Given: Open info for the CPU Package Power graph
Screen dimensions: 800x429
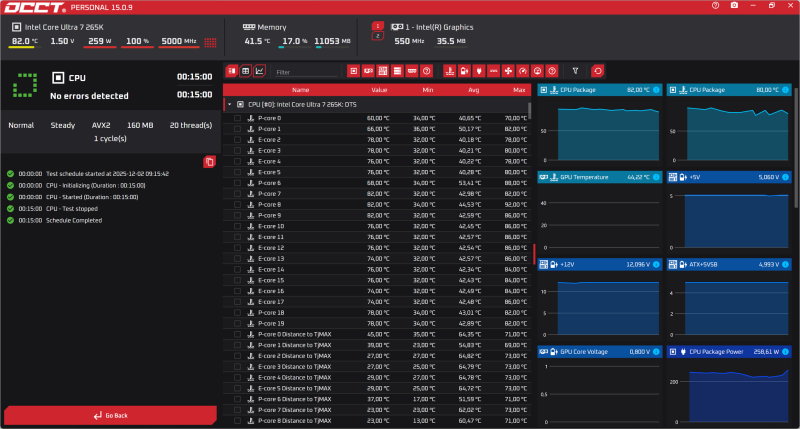Looking at the screenshot, I should click(785, 351).
